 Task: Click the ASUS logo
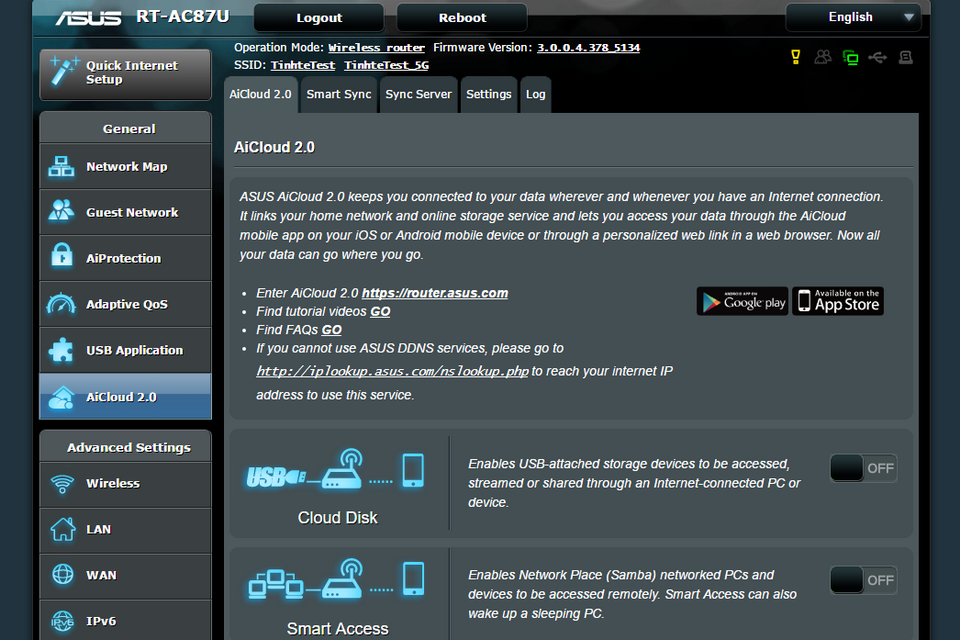88,17
